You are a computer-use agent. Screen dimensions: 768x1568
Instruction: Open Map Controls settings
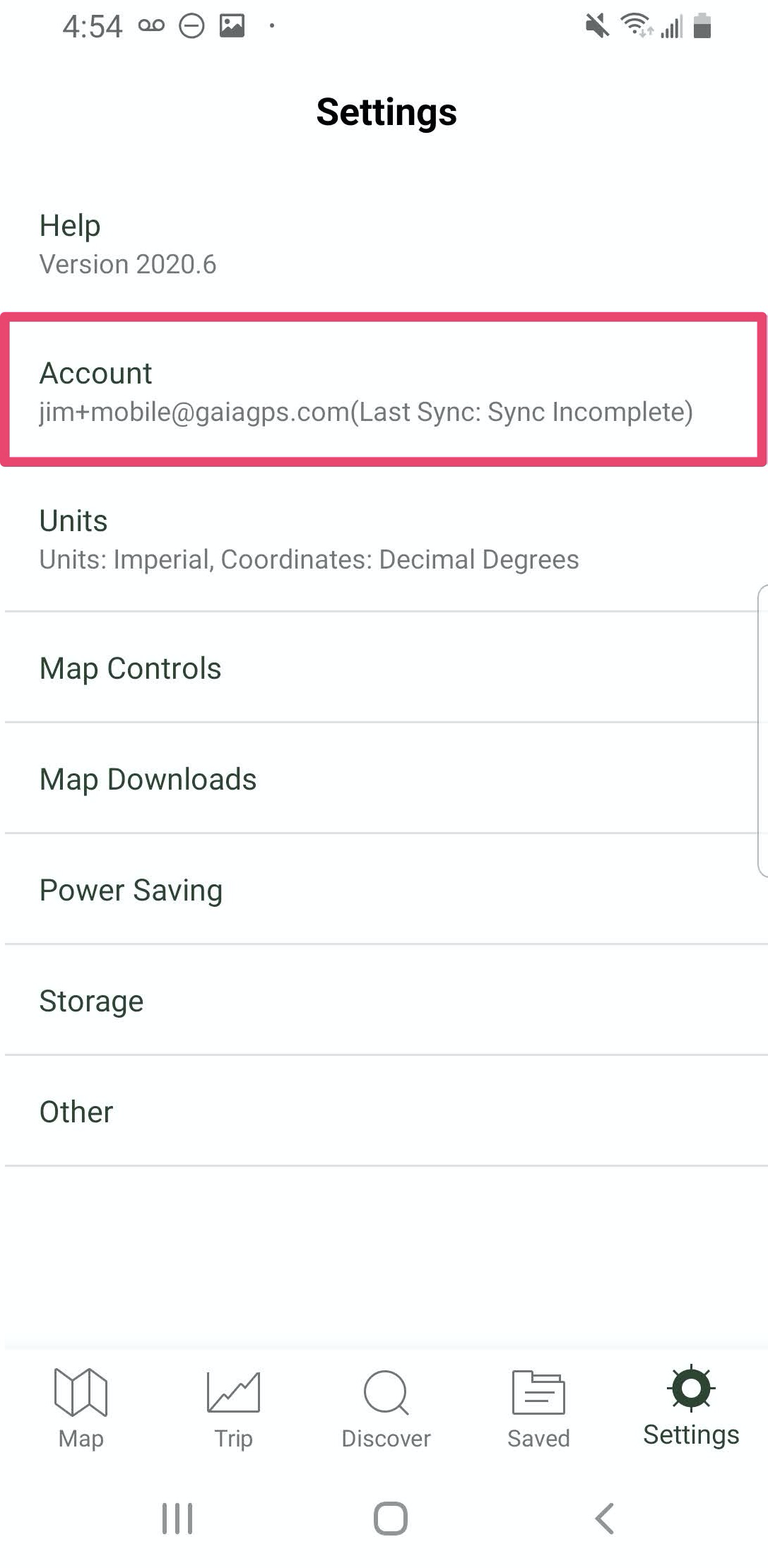pos(384,668)
